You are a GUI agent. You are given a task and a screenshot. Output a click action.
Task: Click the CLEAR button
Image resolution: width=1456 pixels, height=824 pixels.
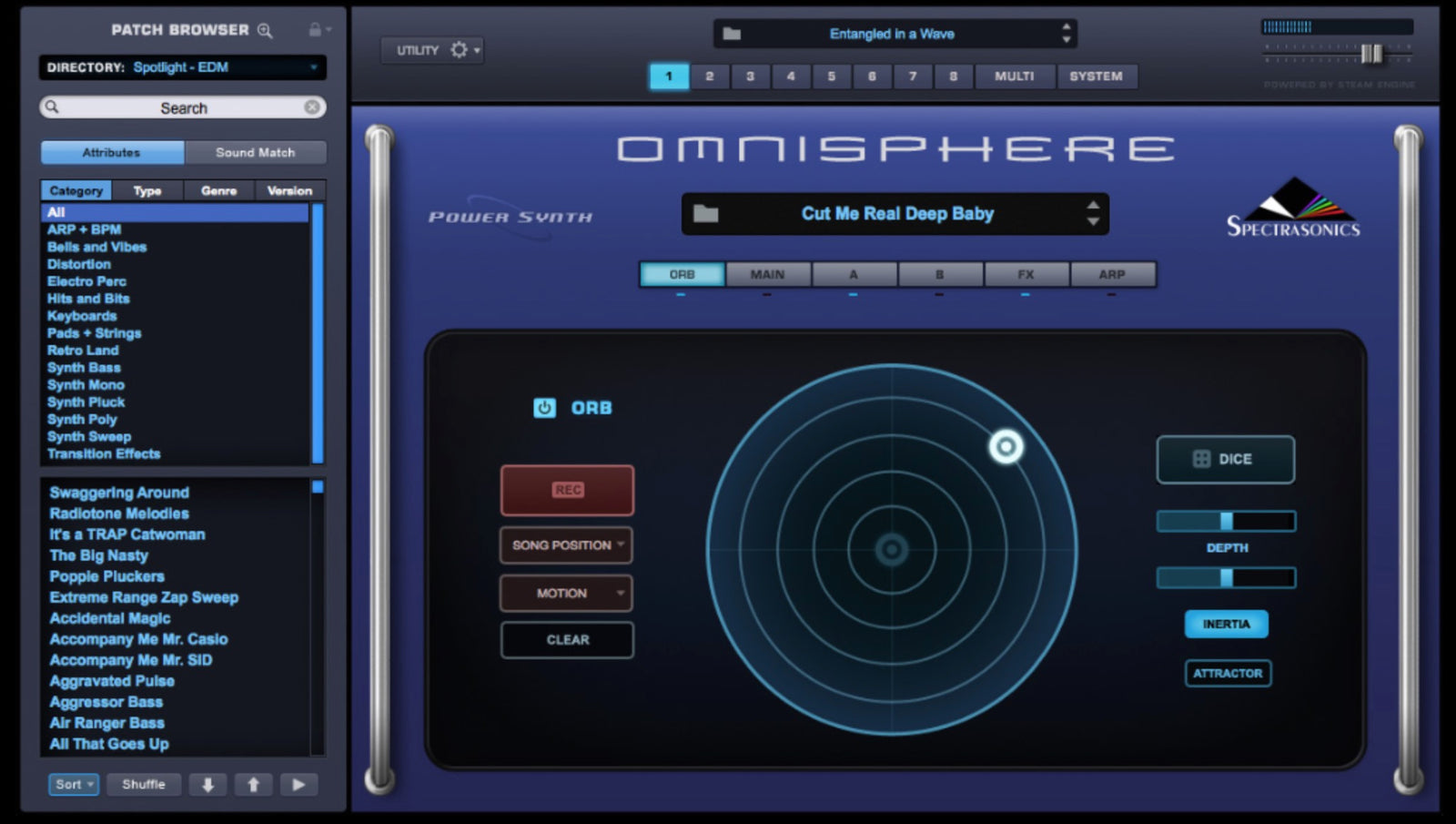click(x=567, y=640)
